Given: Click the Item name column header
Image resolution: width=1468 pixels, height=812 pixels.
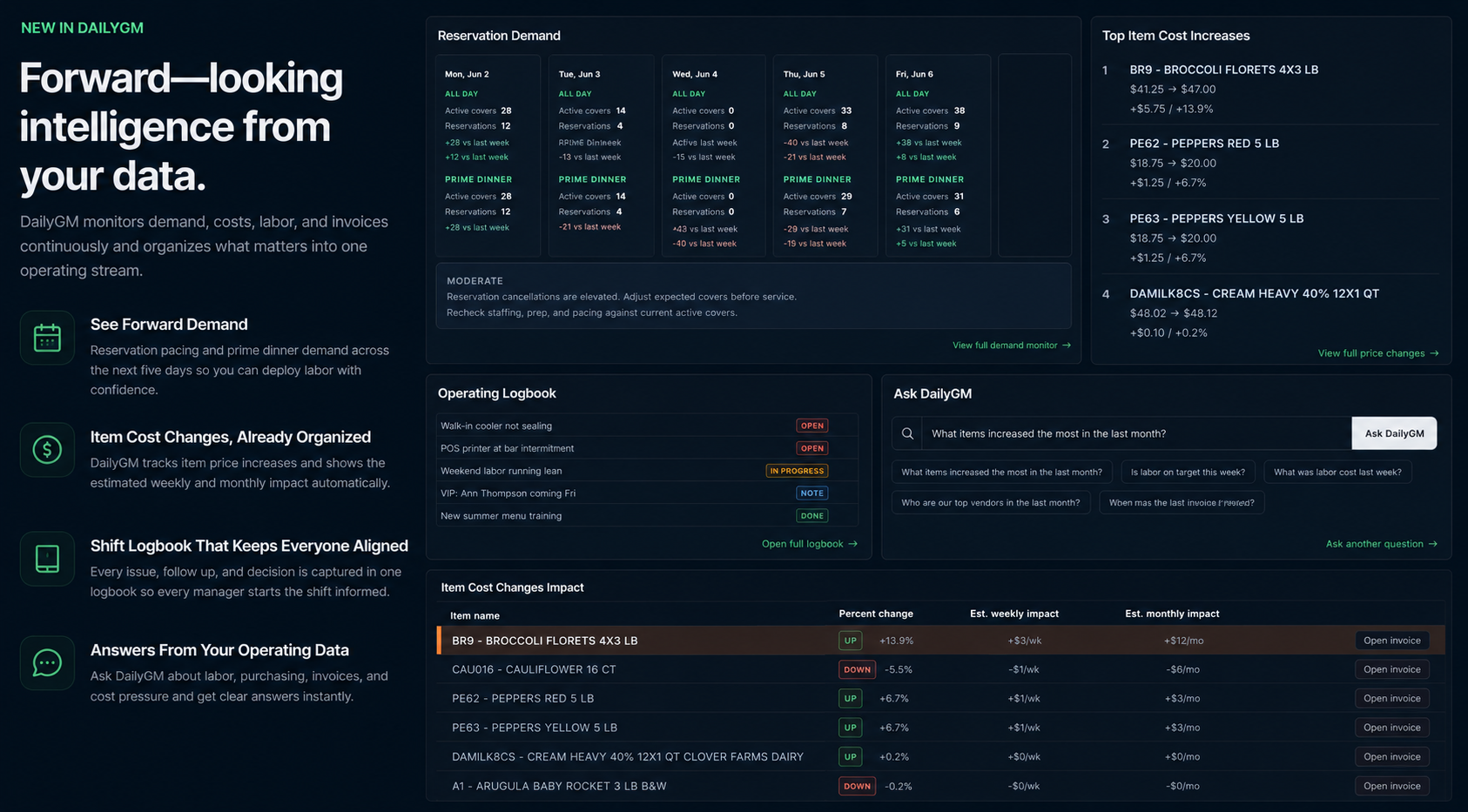Looking at the screenshot, I should click(475, 615).
